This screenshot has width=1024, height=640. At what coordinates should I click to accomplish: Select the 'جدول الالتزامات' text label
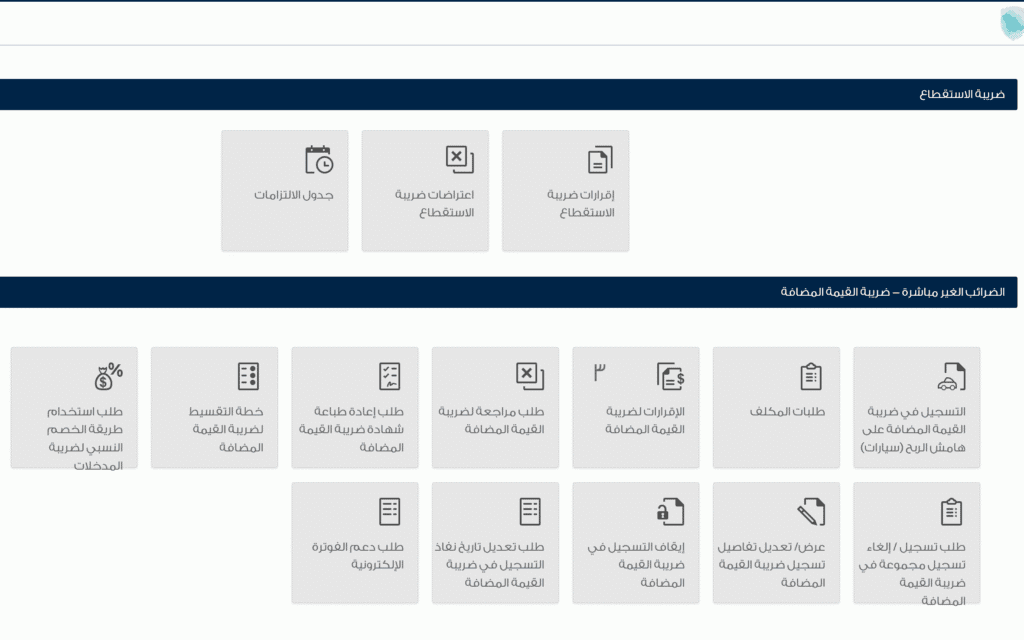coord(293,195)
